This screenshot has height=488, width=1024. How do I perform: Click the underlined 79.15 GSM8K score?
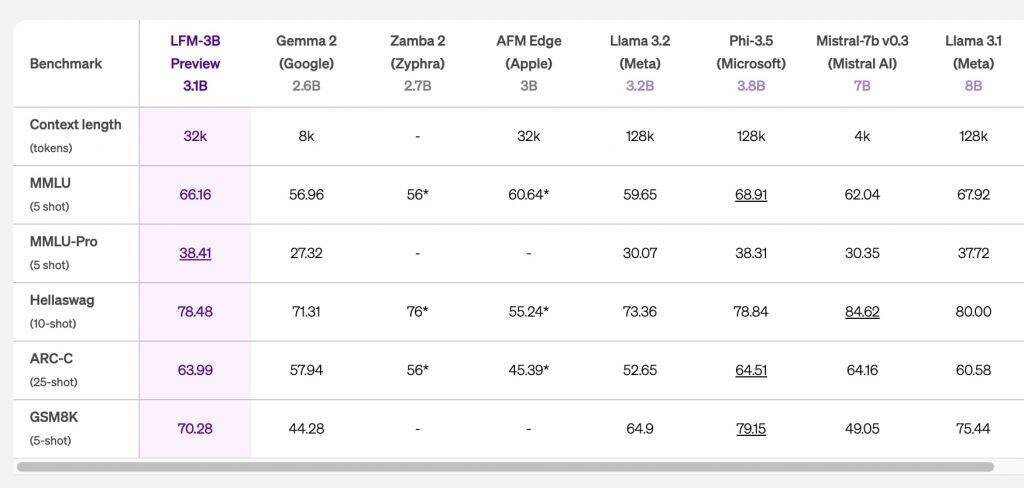[751, 428]
